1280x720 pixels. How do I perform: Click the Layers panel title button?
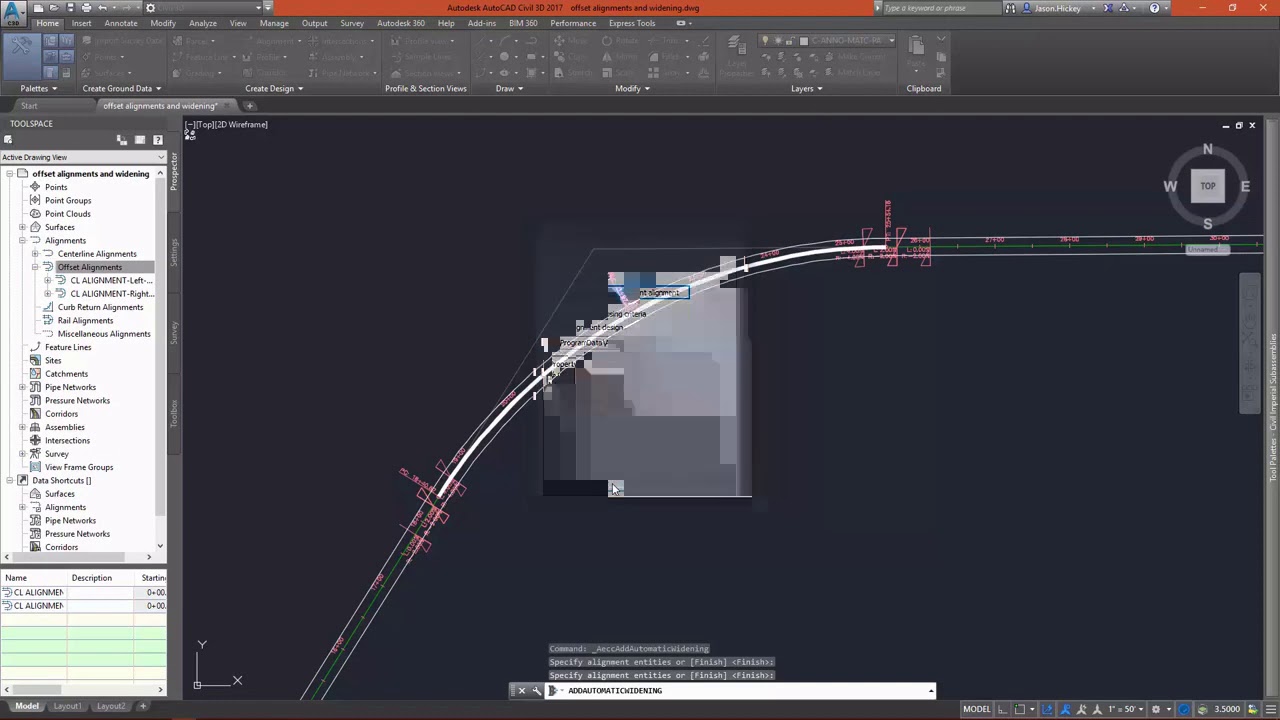click(x=807, y=88)
